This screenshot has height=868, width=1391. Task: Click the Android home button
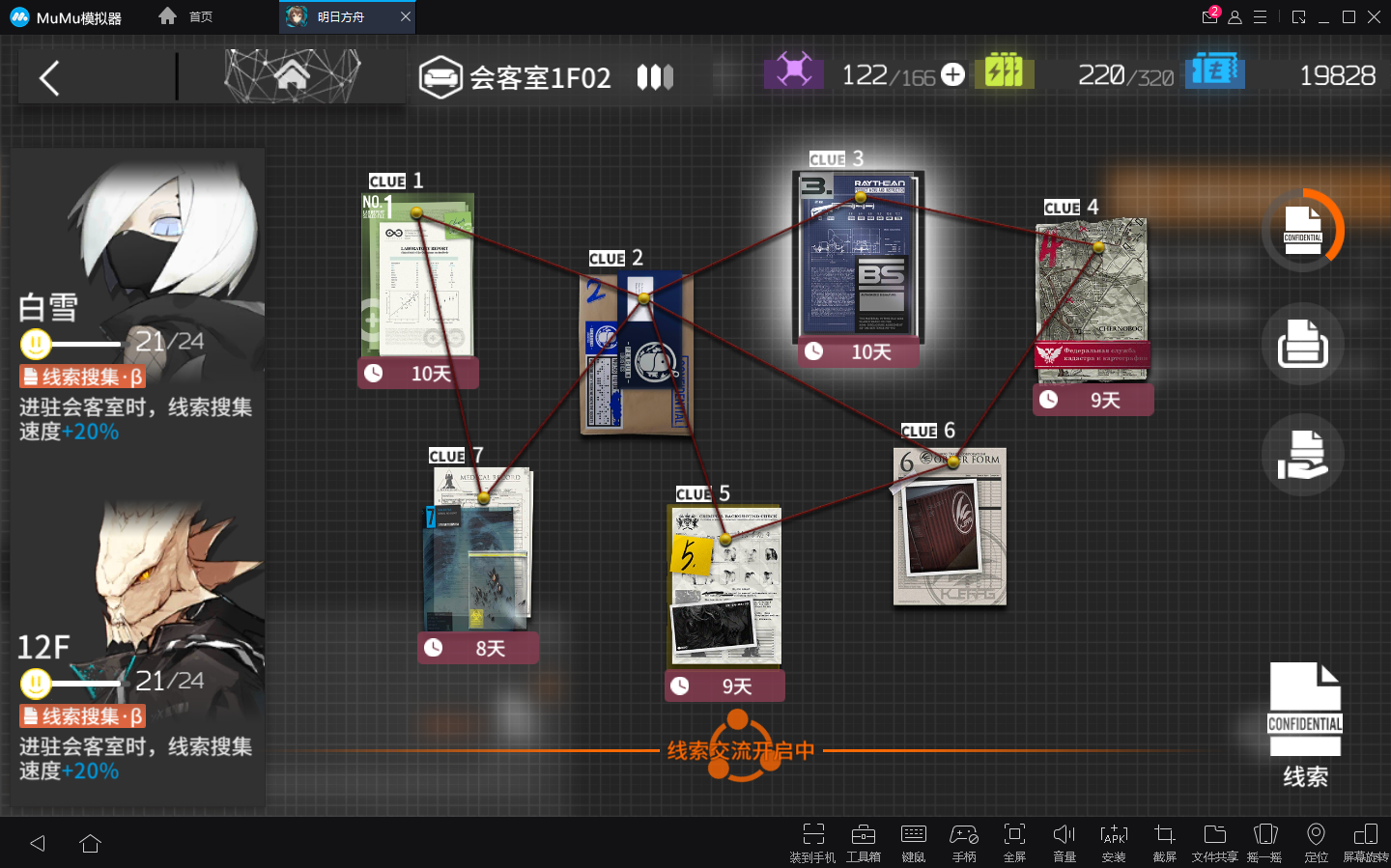pos(91,843)
